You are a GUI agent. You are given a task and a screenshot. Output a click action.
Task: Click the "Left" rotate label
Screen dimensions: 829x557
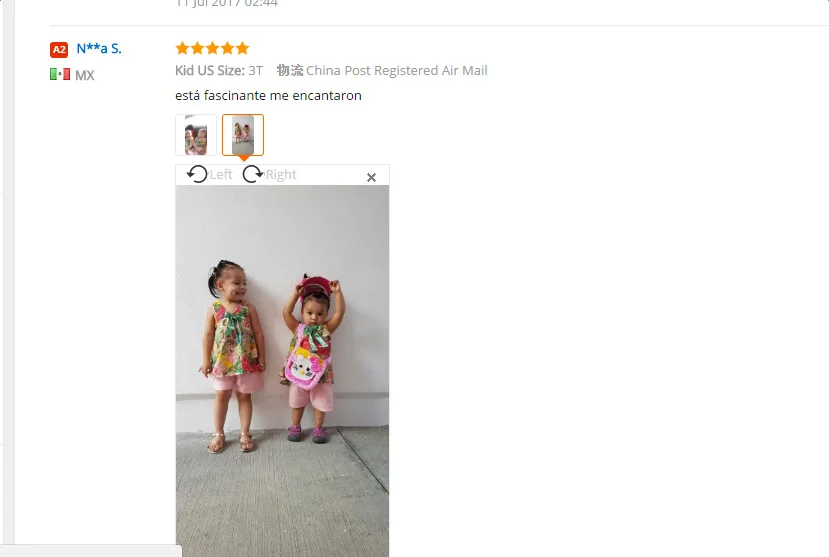(x=221, y=174)
